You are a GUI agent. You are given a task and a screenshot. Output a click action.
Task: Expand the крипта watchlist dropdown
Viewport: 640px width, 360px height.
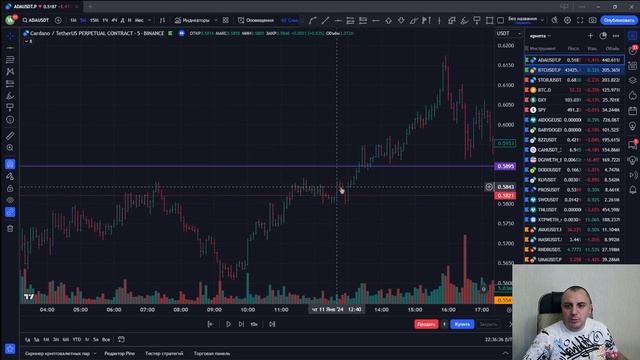540,36
